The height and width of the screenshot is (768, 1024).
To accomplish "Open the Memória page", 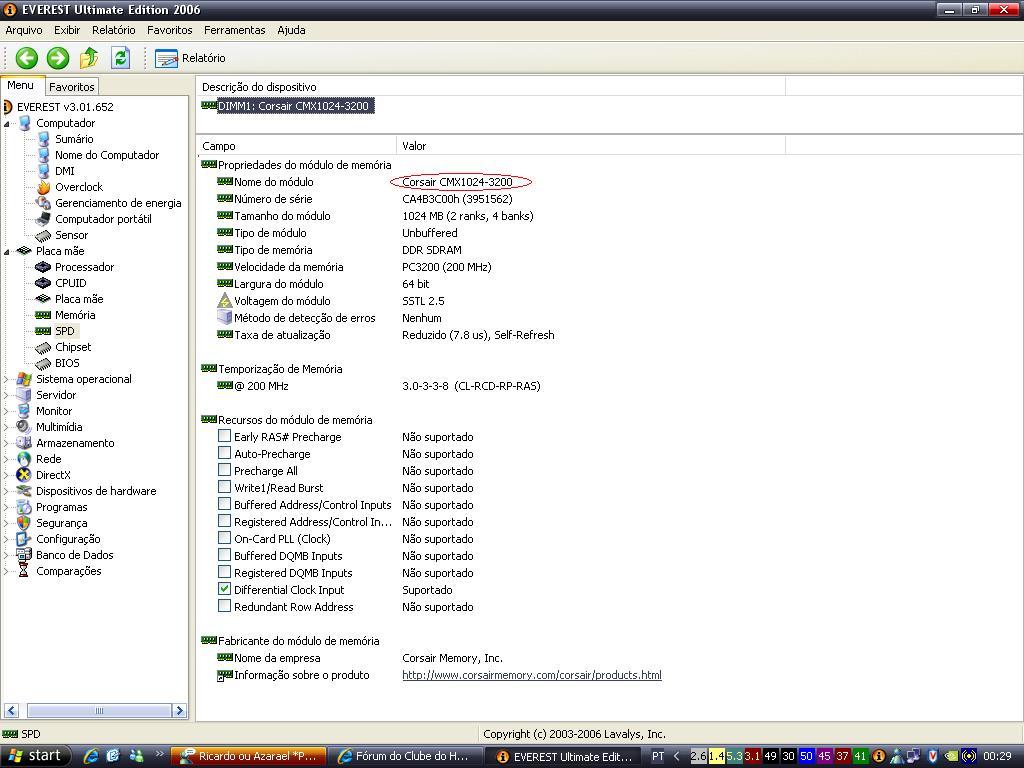I will coord(75,315).
